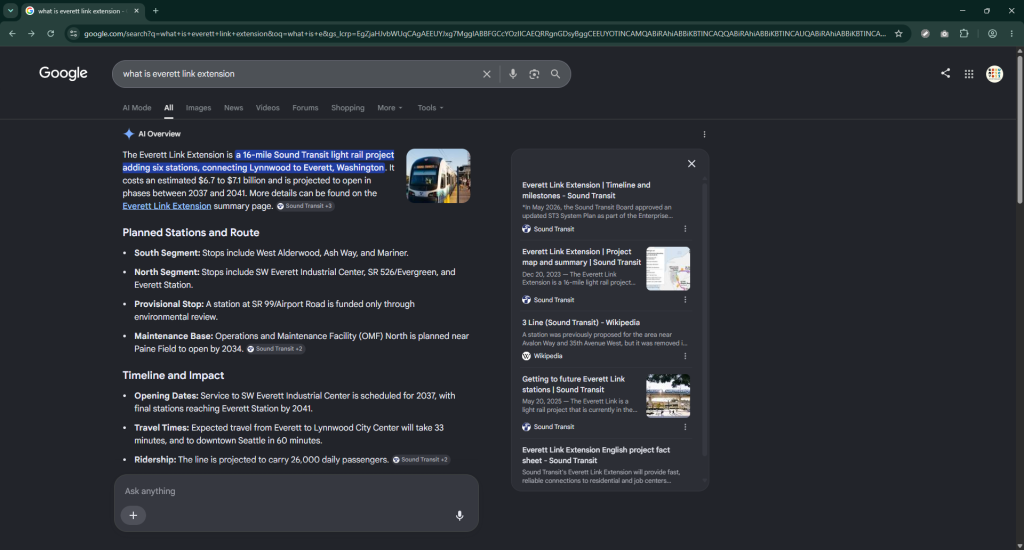Open options for 'Getting to future' source
1024x550 pixels.
tap(685, 427)
